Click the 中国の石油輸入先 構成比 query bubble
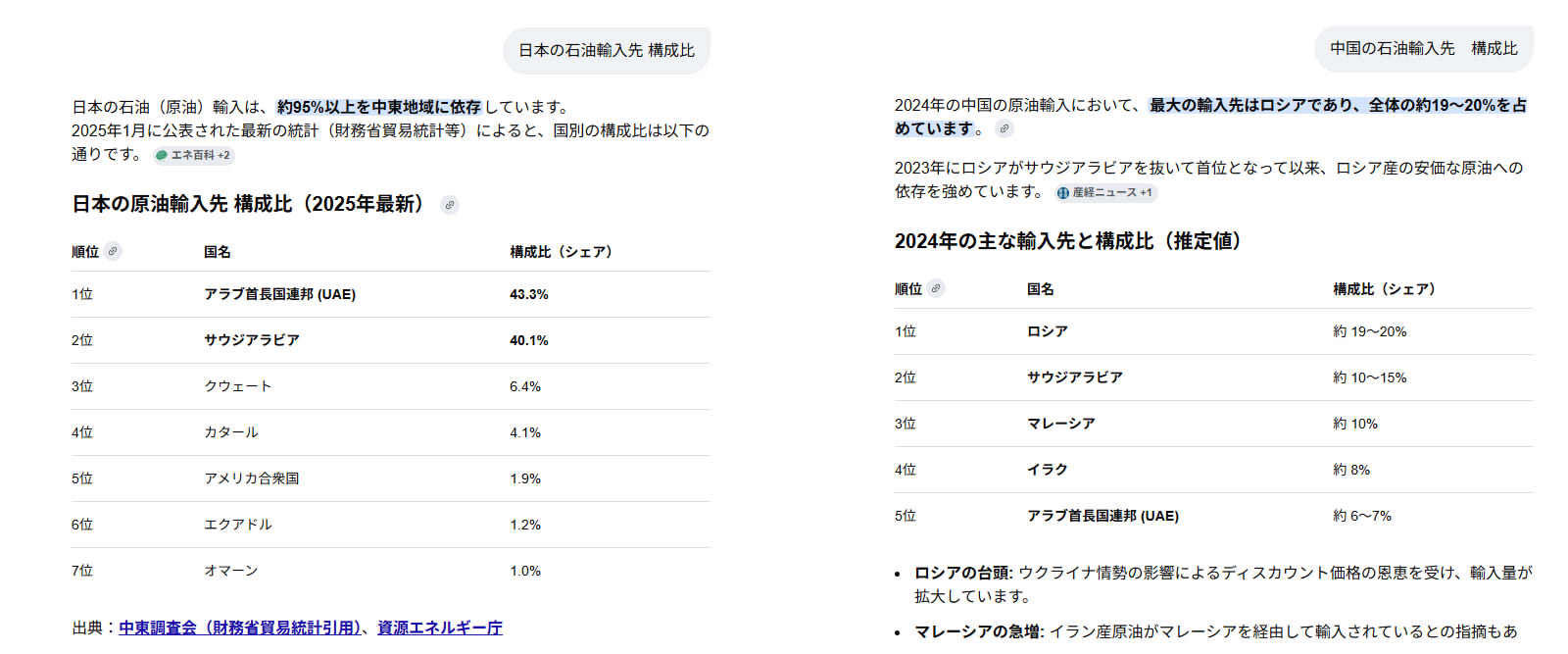 pyautogui.click(x=1423, y=48)
